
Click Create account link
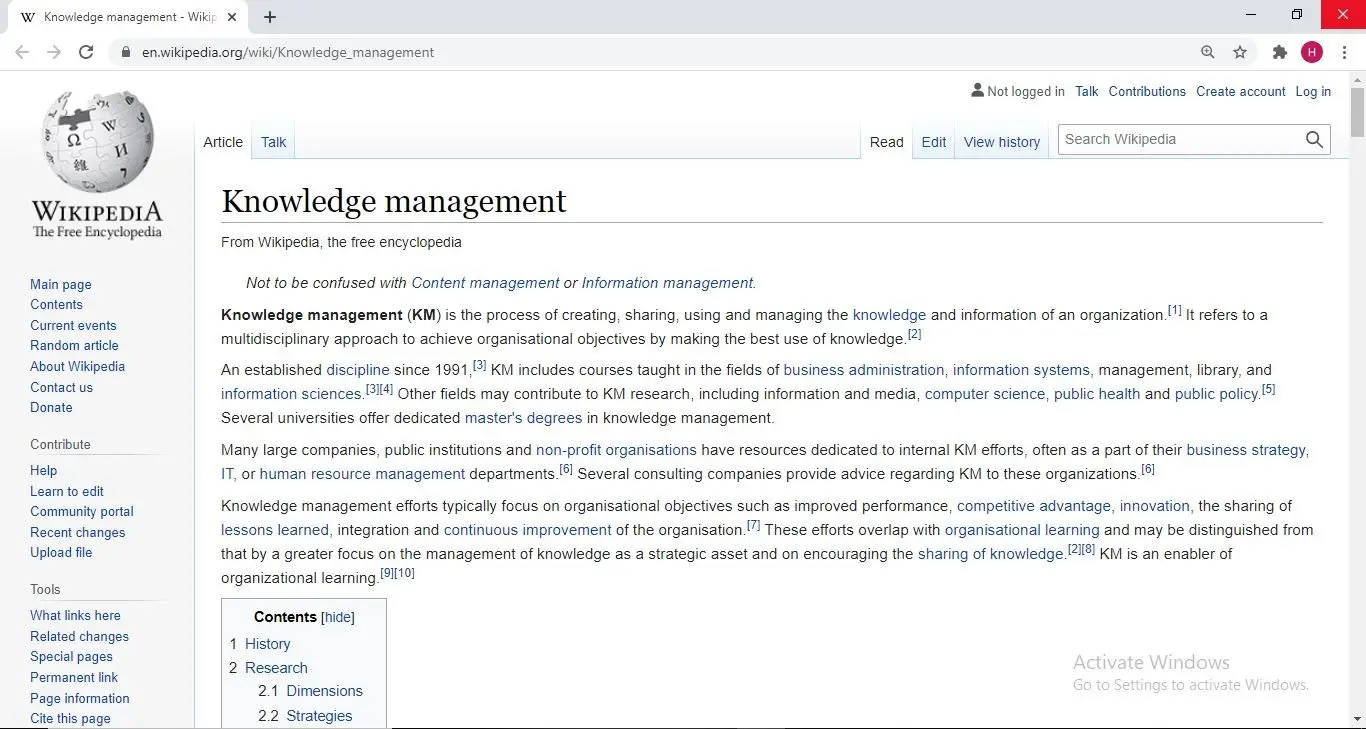pyautogui.click(x=1241, y=91)
